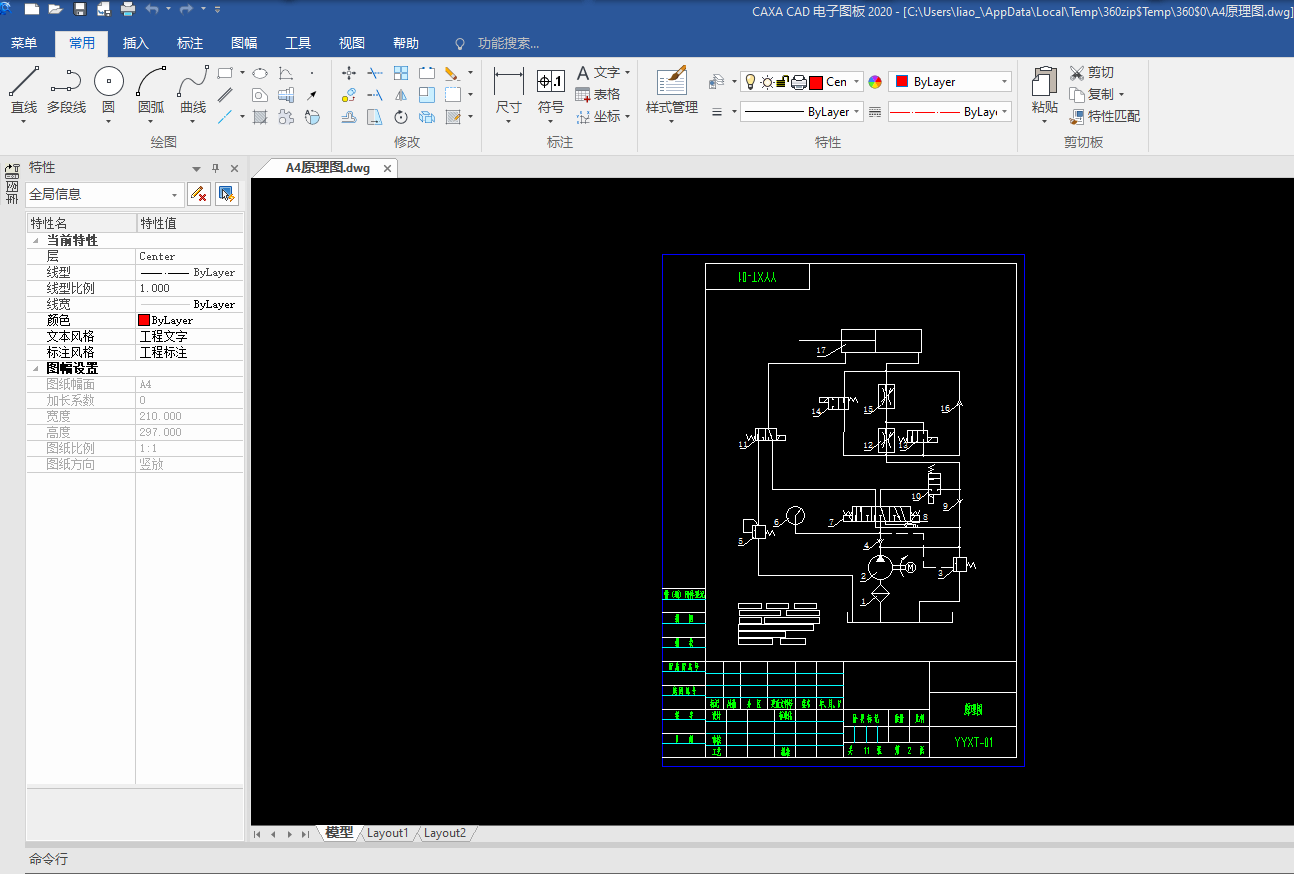Choose the rectangle drawing tool
Image resolution: width=1294 pixels, height=874 pixels.
tap(225, 73)
